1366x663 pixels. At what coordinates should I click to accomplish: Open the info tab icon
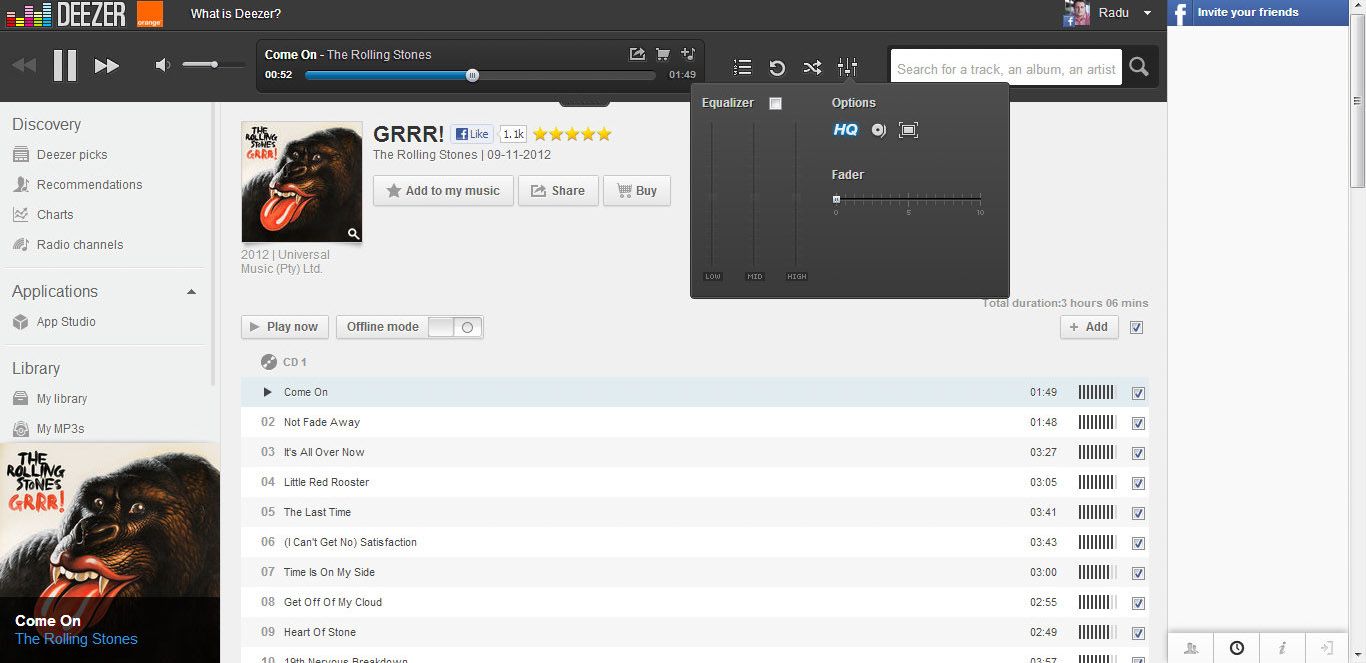click(1282, 648)
